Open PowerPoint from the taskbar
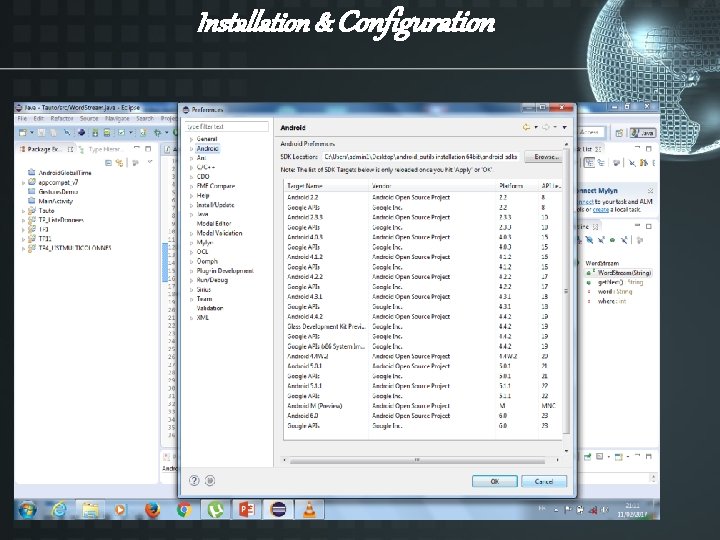Viewport: 720px width, 540px height. click(x=246, y=509)
